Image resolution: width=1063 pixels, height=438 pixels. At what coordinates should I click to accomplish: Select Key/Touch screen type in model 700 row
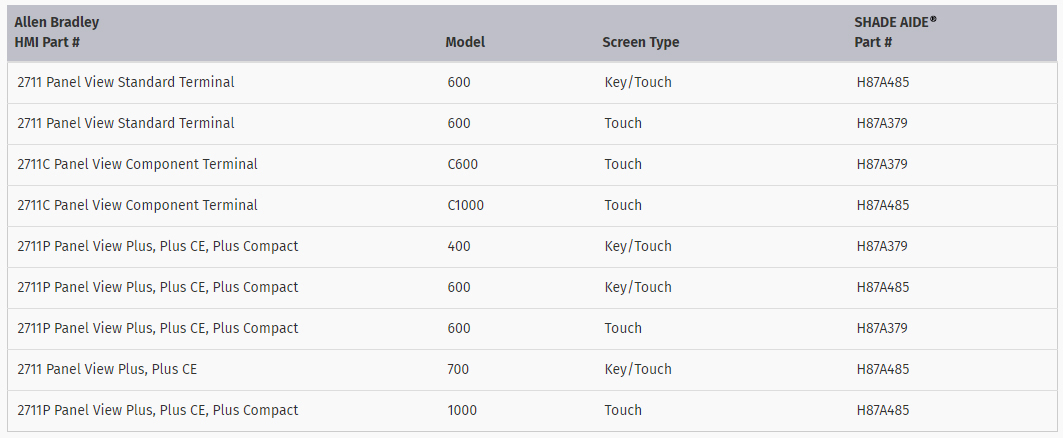tap(638, 369)
